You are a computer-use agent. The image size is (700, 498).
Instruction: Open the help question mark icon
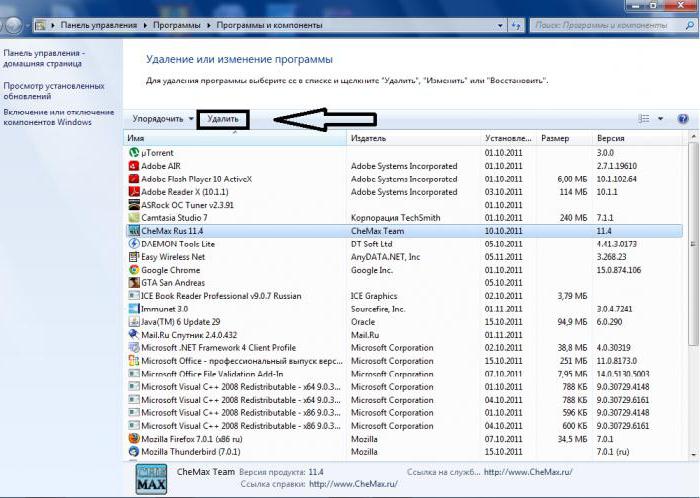click(x=683, y=119)
